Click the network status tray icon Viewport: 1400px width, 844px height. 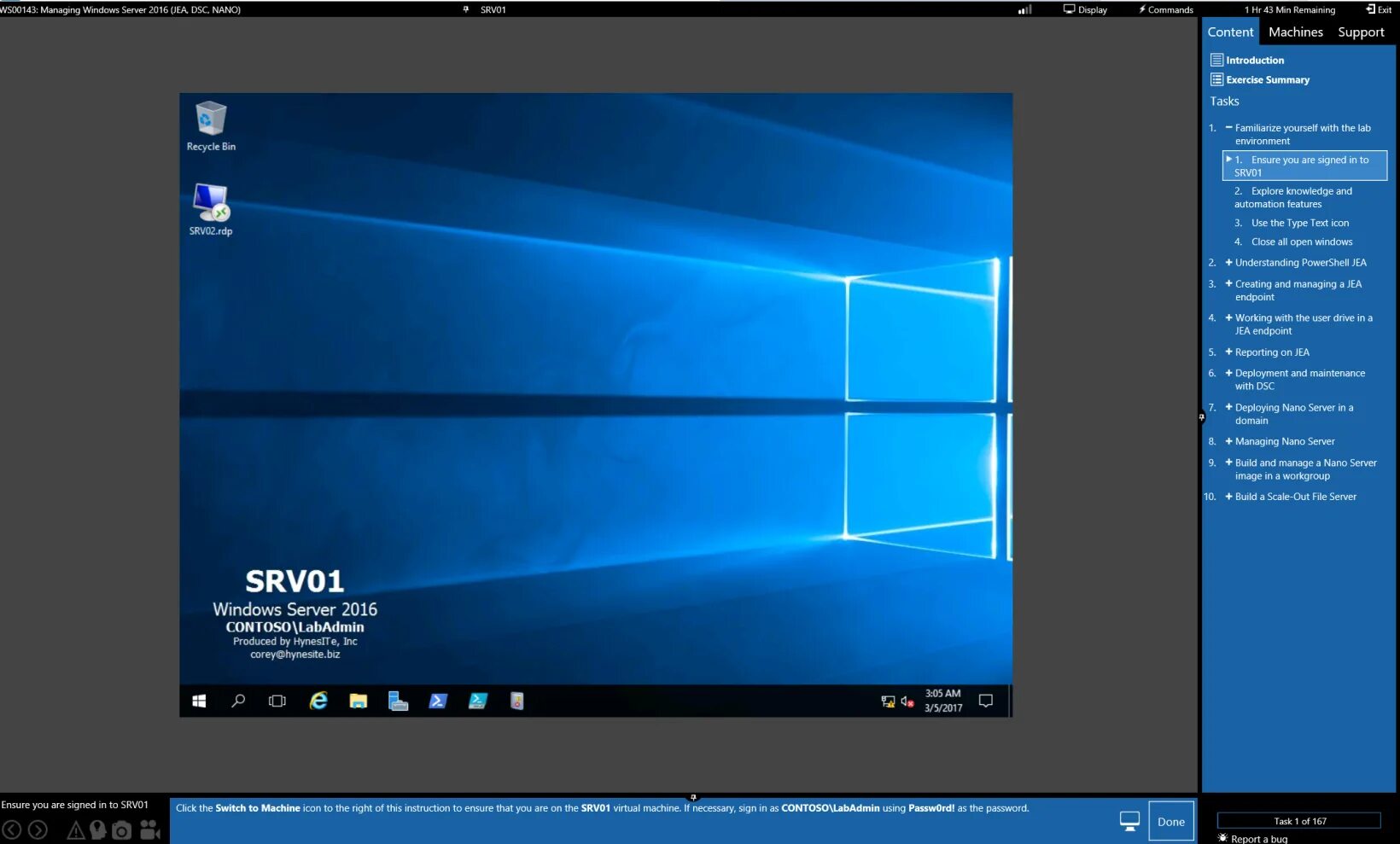(x=888, y=701)
